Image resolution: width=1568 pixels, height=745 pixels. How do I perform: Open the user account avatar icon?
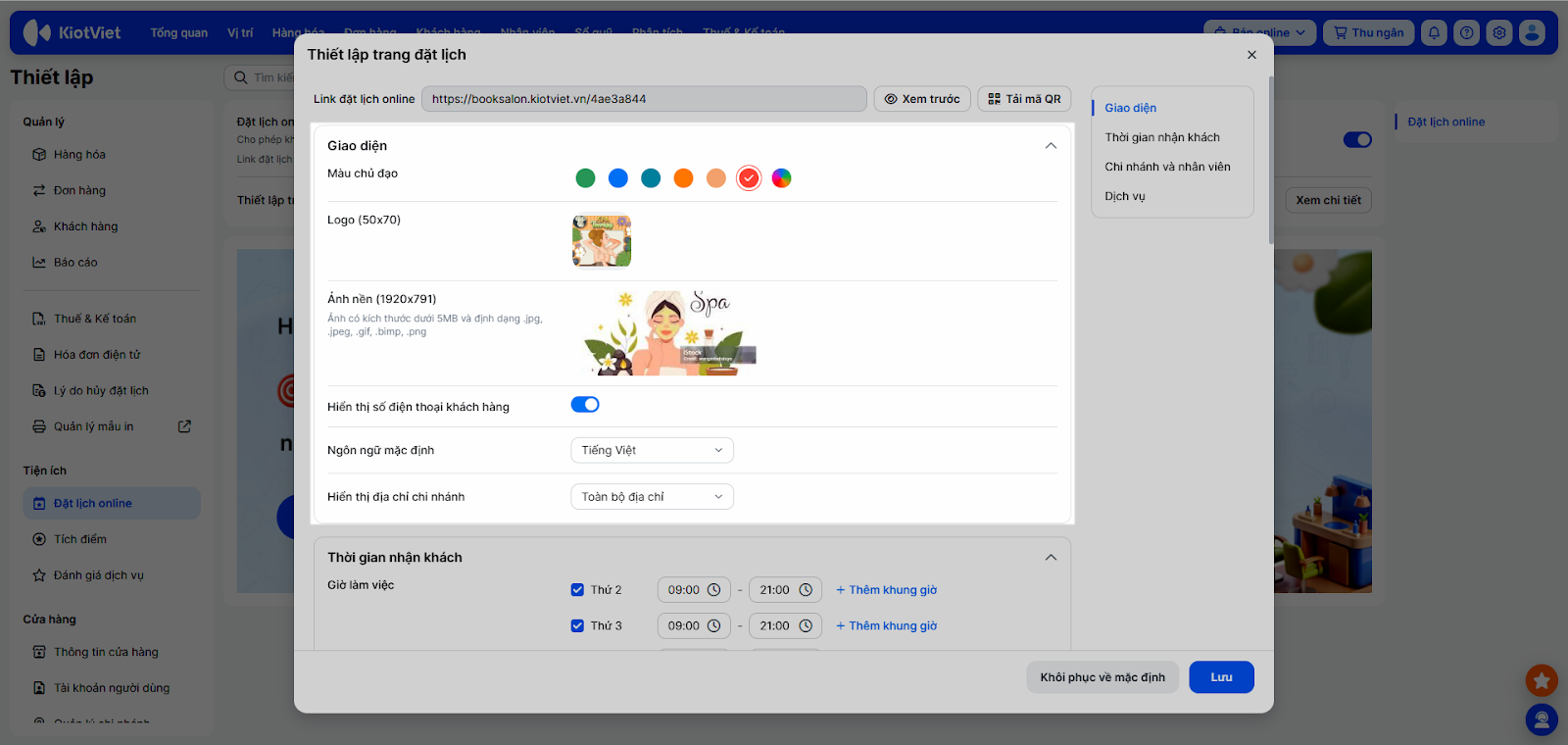(x=1532, y=32)
